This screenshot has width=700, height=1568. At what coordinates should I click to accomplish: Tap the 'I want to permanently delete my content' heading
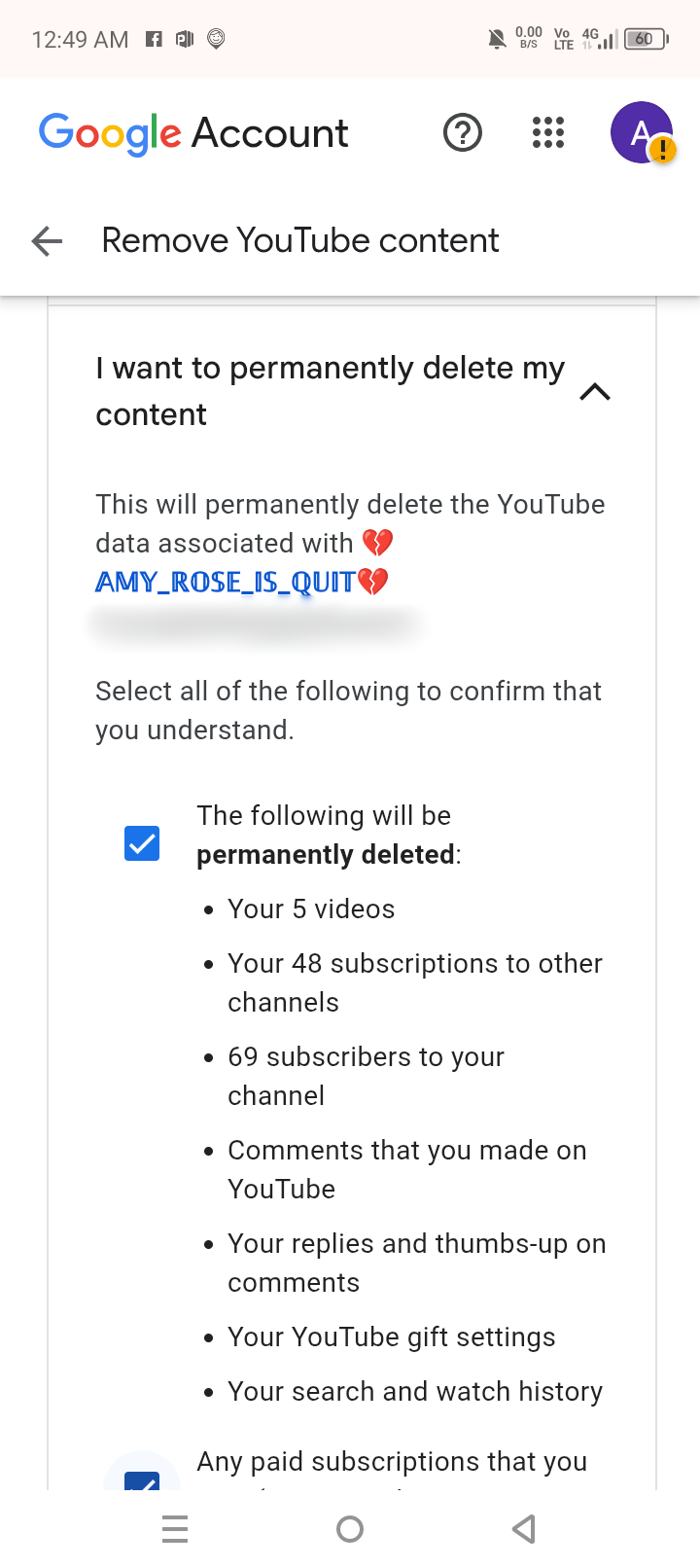[330, 391]
